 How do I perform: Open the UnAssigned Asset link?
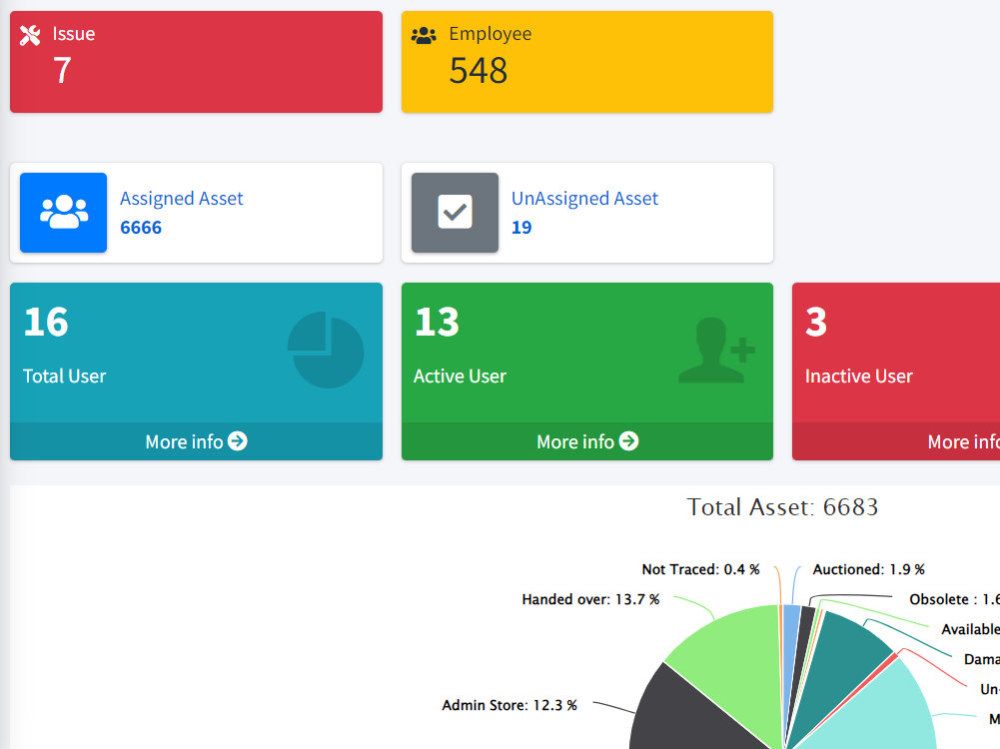pyautogui.click(x=585, y=198)
